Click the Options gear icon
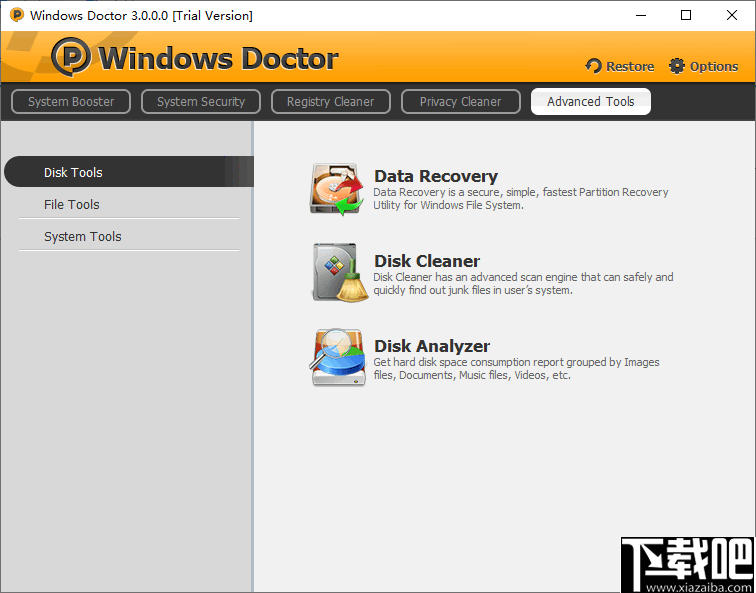This screenshot has width=756, height=593. pos(676,66)
